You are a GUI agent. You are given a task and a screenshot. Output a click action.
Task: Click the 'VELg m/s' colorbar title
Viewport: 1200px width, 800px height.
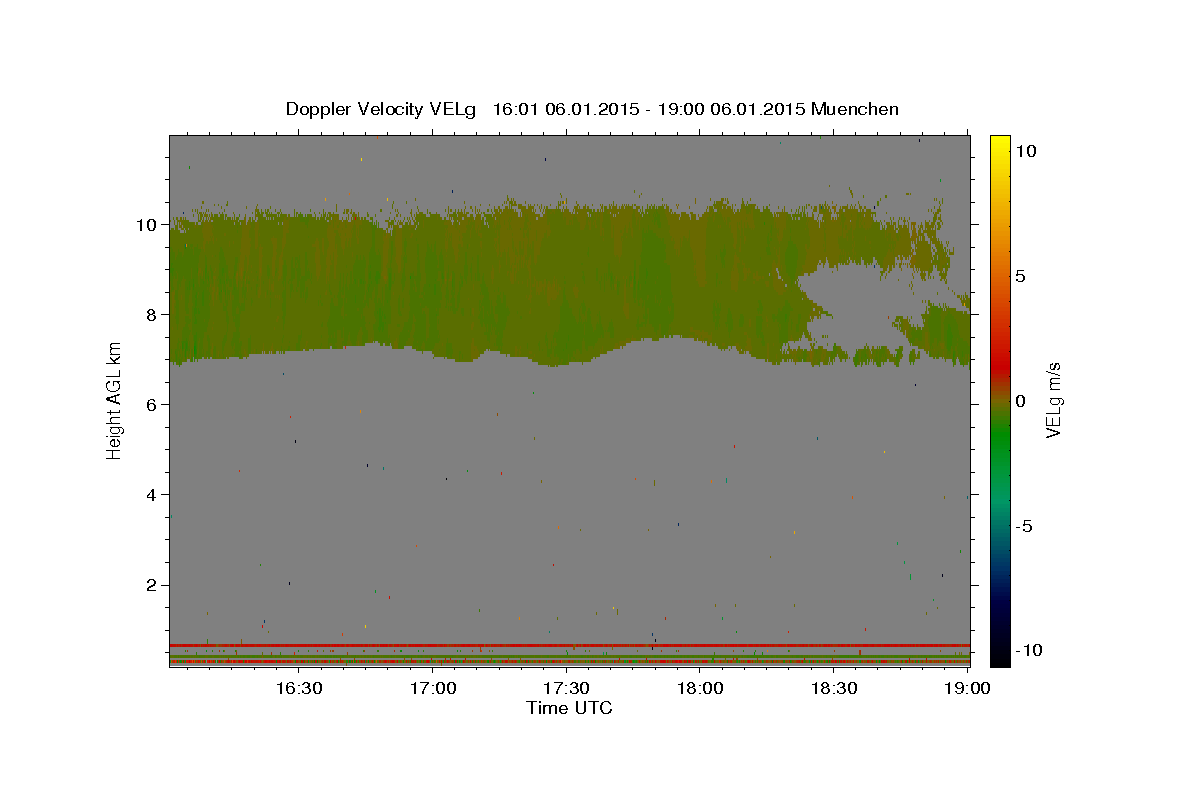pos(1053,401)
